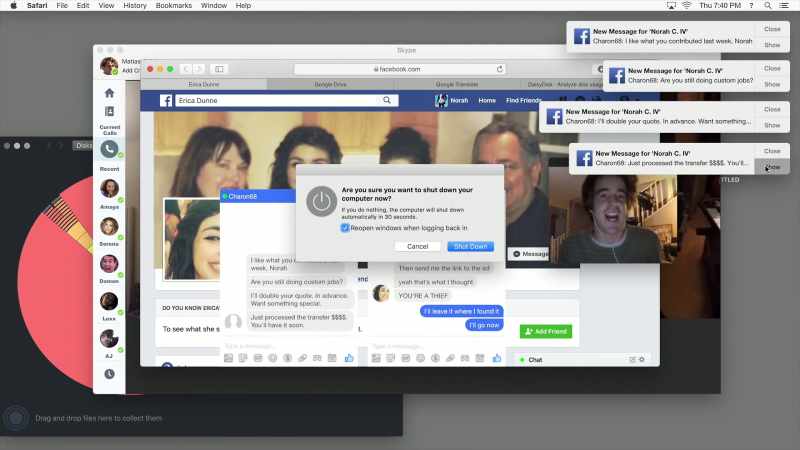The height and width of the screenshot is (450, 800).
Task: Toggle Safari sidebar button
Action: [219, 69]
